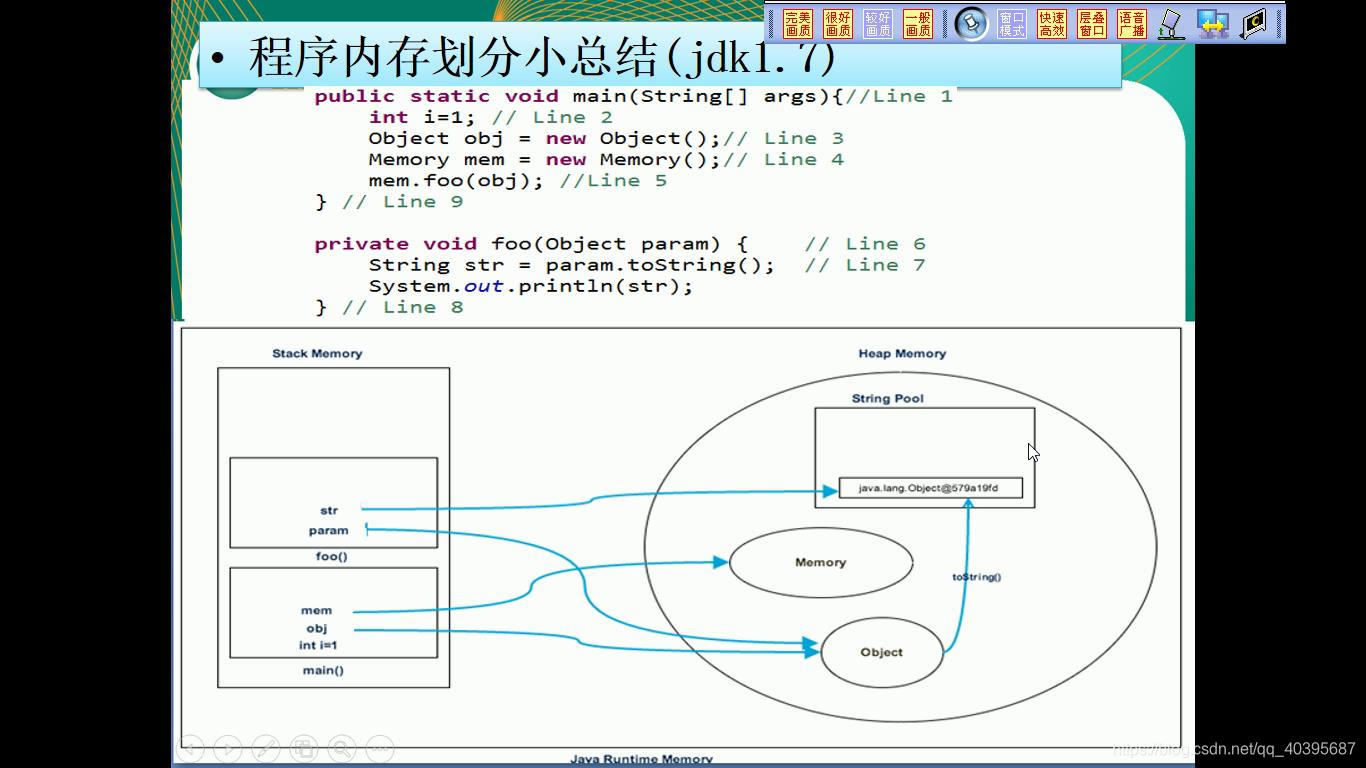Click code line 'Object obj = new Object()'
This screenshot has width=1366, height=768.
pyautogui.click(x=606, y=138)
